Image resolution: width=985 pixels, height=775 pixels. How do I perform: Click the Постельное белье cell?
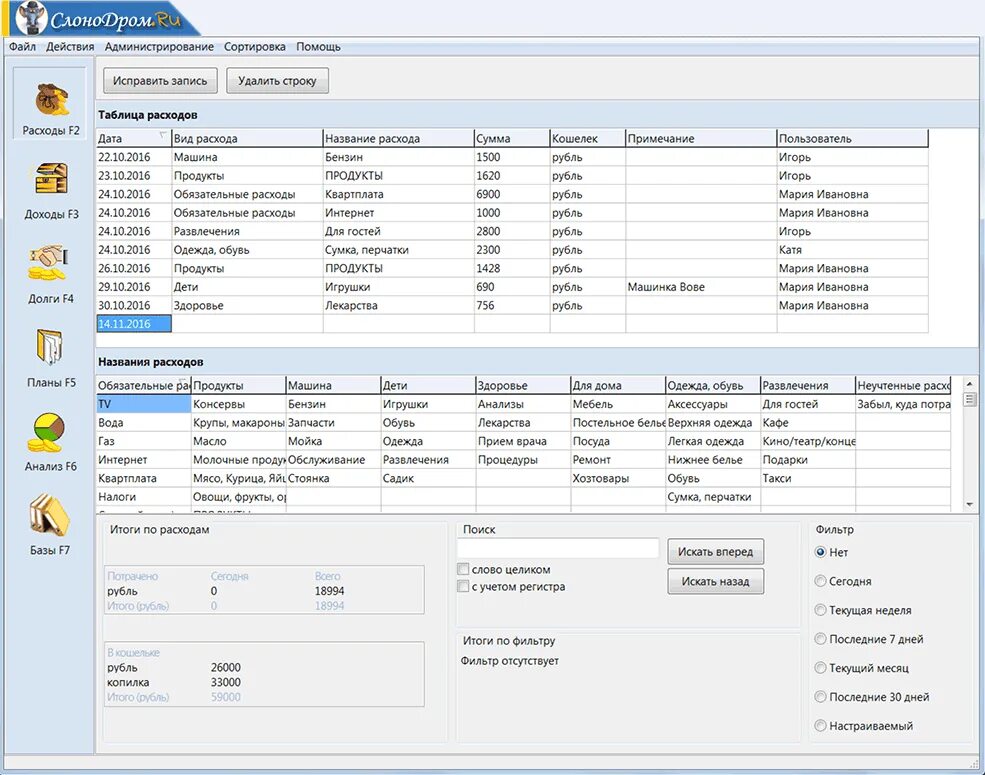(618, 423)
